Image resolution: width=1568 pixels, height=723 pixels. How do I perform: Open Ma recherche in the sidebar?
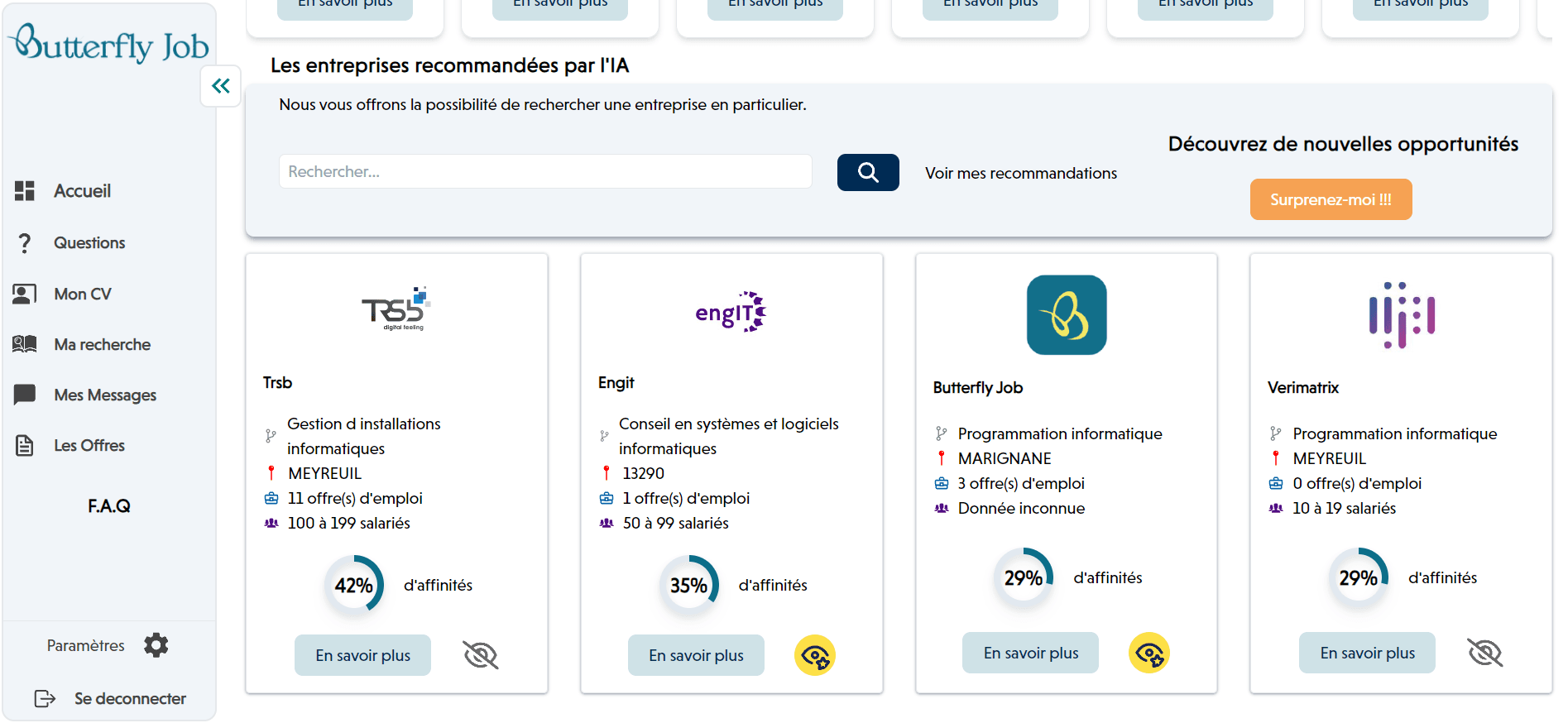pos(102,344)
